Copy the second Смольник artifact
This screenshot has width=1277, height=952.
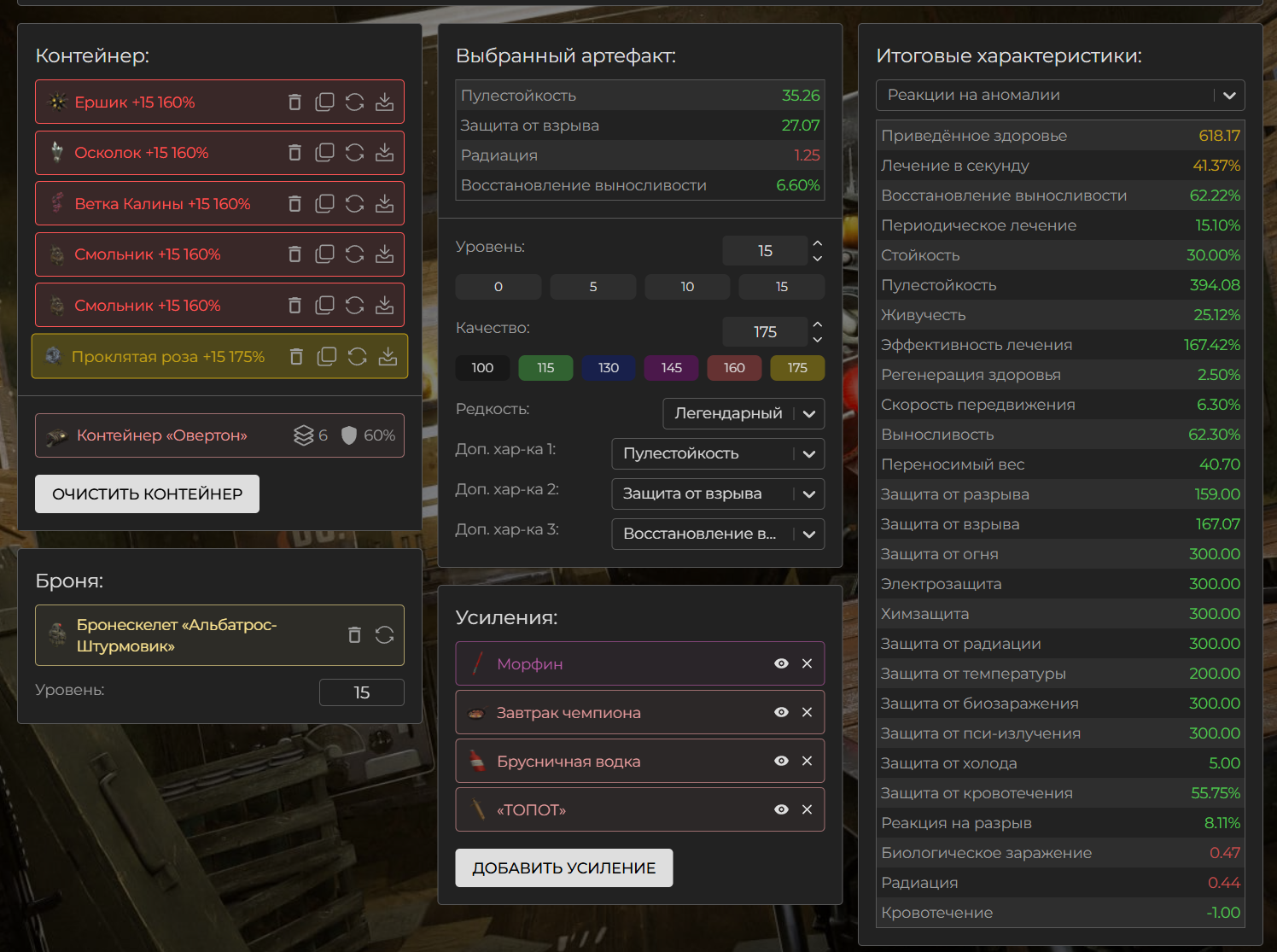pos(324,306)
